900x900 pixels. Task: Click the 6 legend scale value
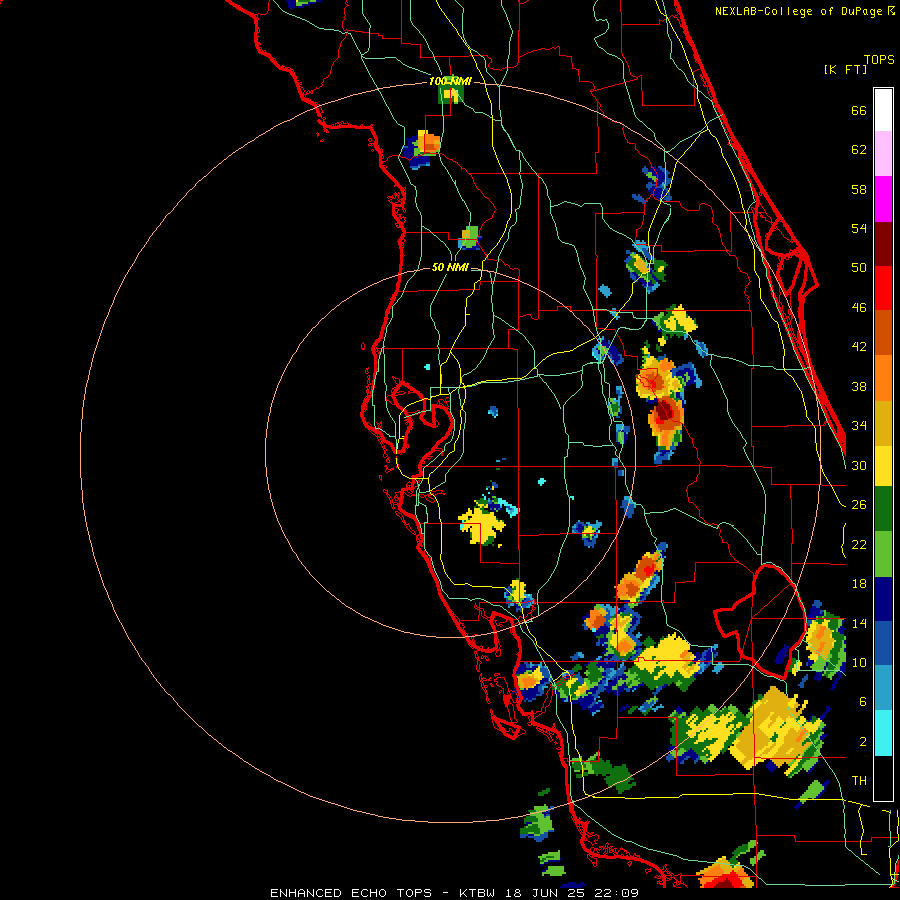pos(863,701)
